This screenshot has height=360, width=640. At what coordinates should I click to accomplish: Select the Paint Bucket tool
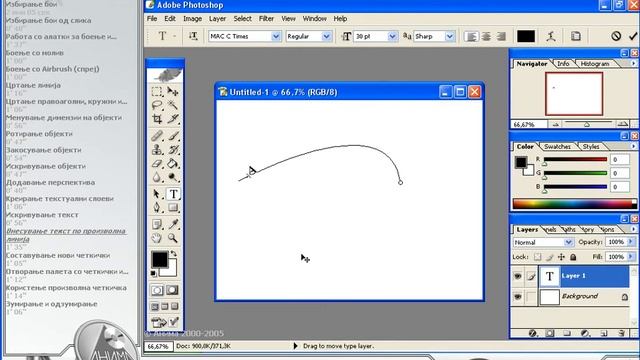click(173, 163)
